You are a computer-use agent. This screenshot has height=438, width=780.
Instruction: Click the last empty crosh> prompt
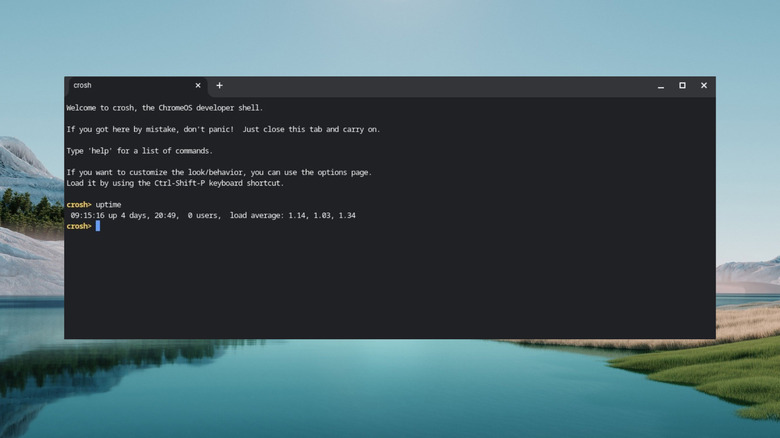78,226
